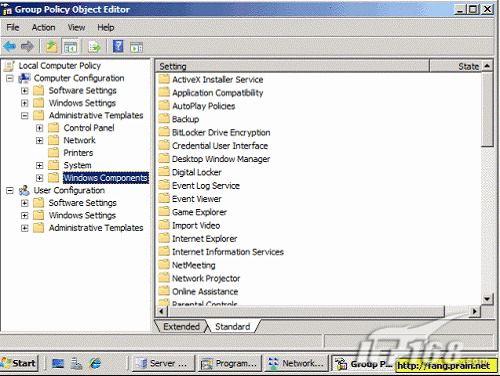Screen dimensions: 500x376
Task: Click the ActiveX Installer Service folder icon
Action: [164, 79]
